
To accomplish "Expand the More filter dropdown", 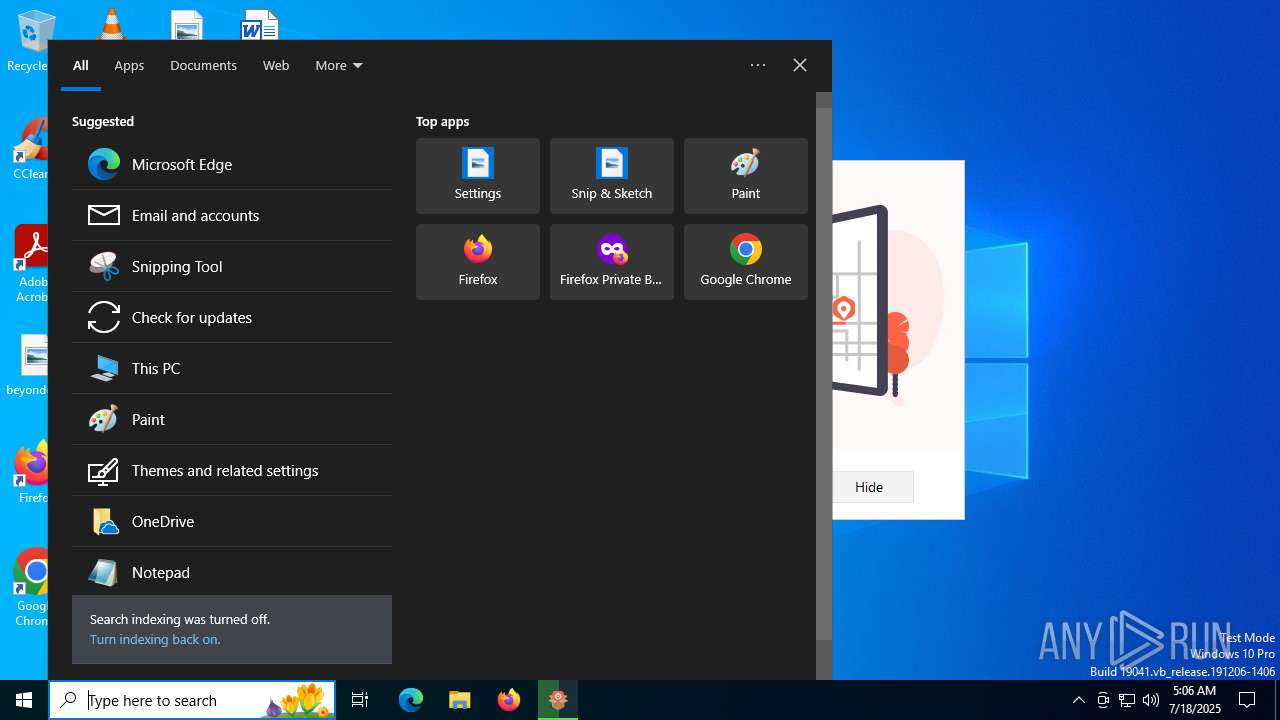I will tap(339, 66).
